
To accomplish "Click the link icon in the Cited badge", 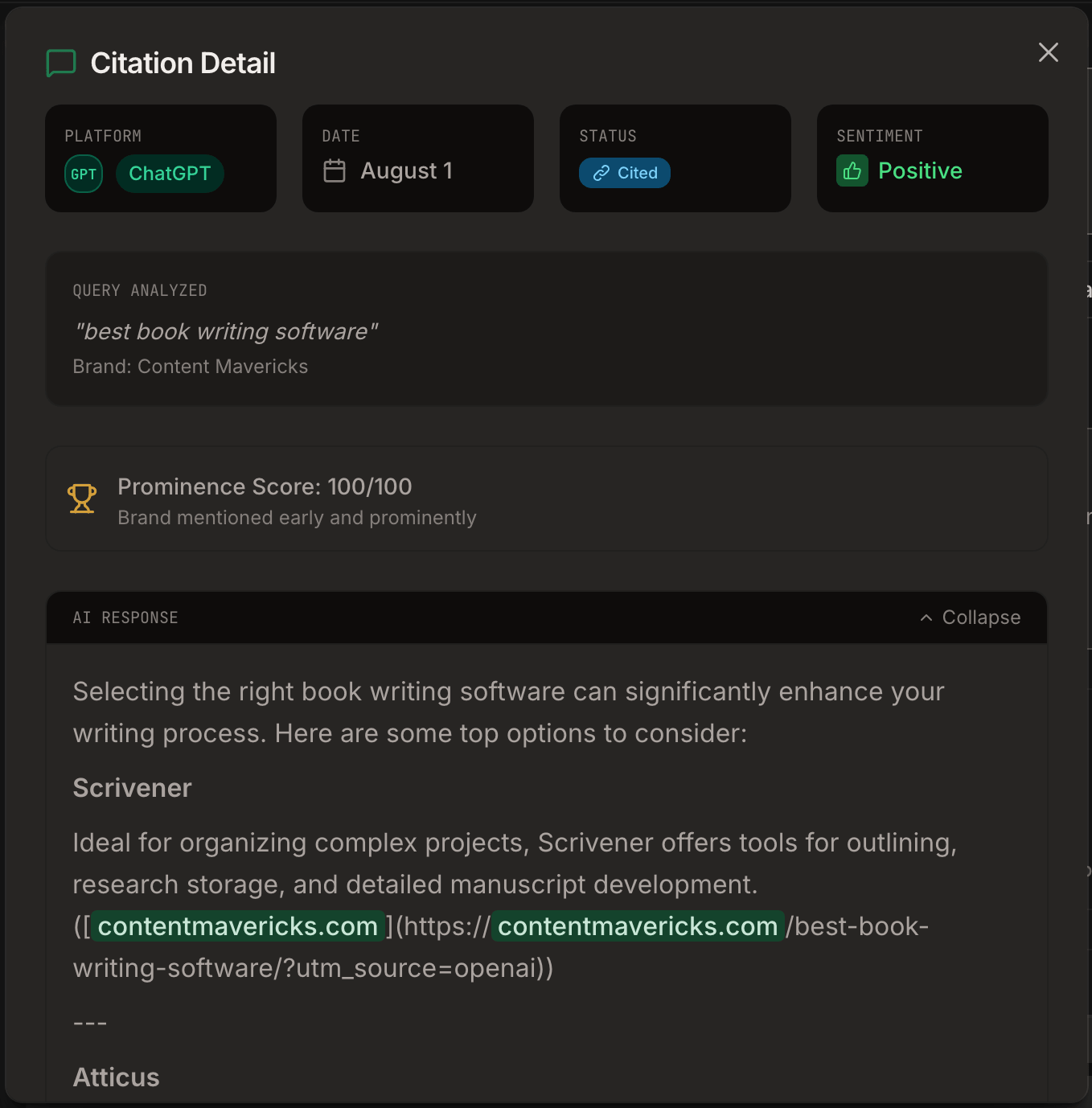I will (601, 173).
